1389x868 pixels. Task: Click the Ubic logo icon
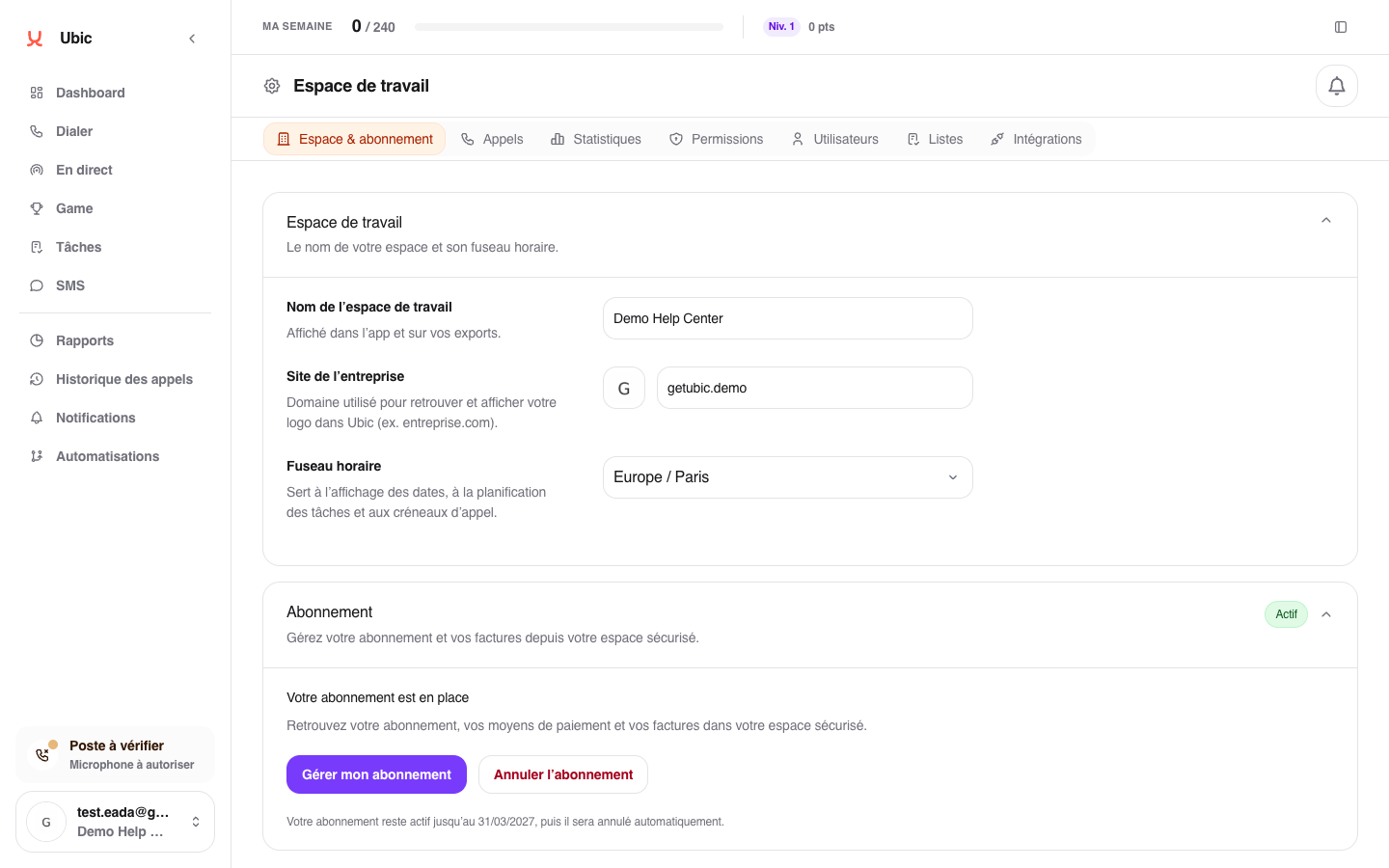point(35,39)
